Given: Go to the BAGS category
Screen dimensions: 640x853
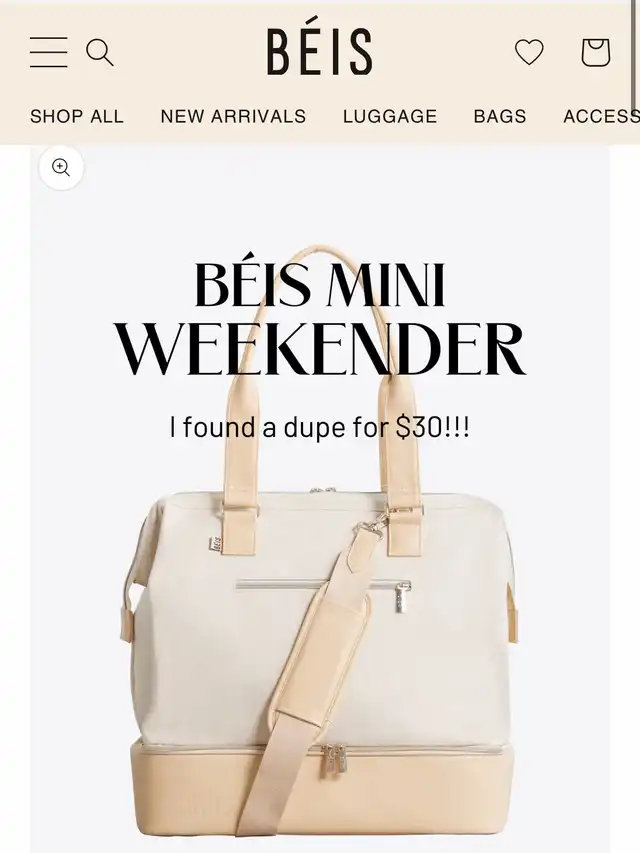Looking at the screenshot, I should [500, 116].
